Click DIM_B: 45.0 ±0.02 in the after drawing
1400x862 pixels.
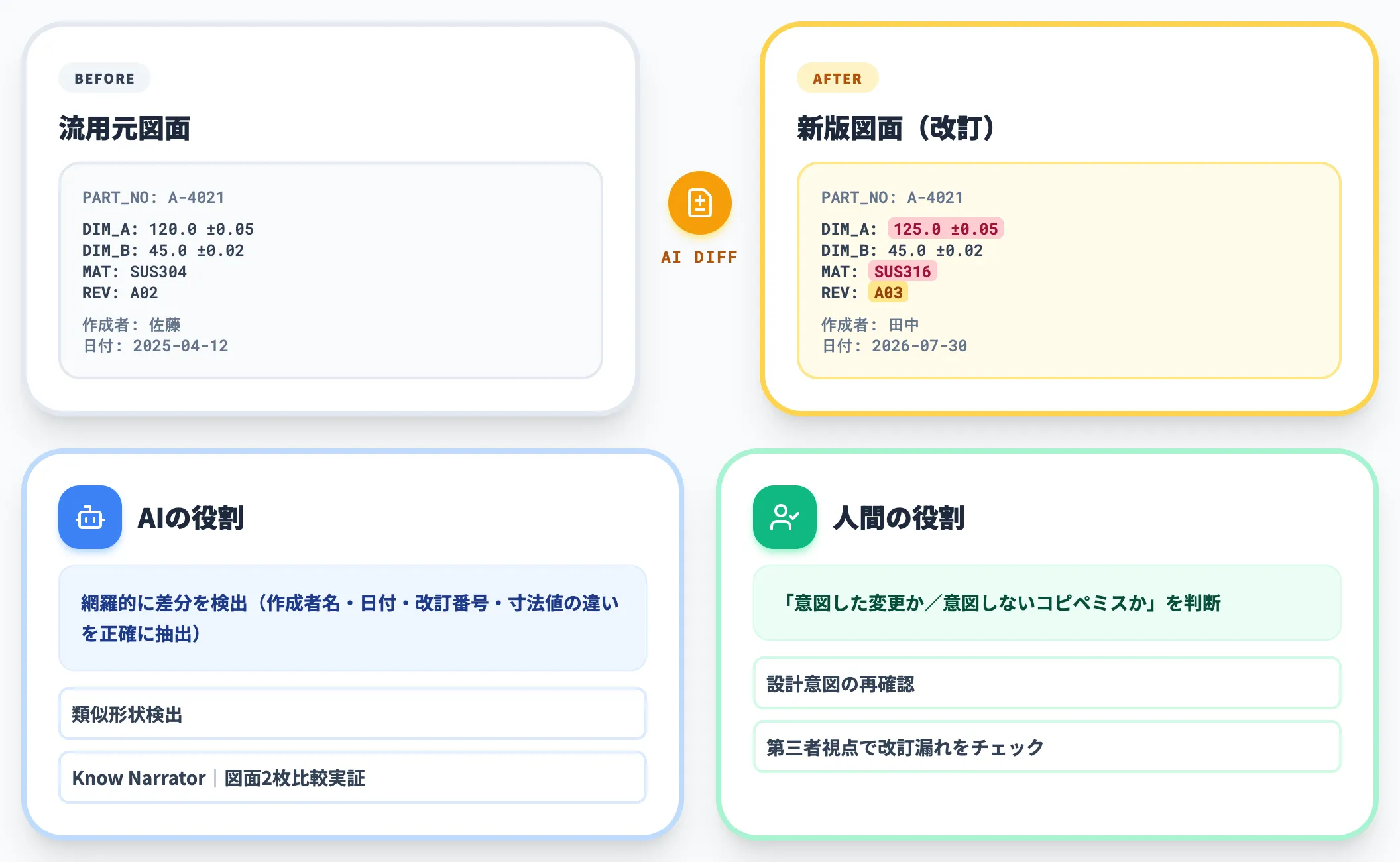[x=902, y=251]
